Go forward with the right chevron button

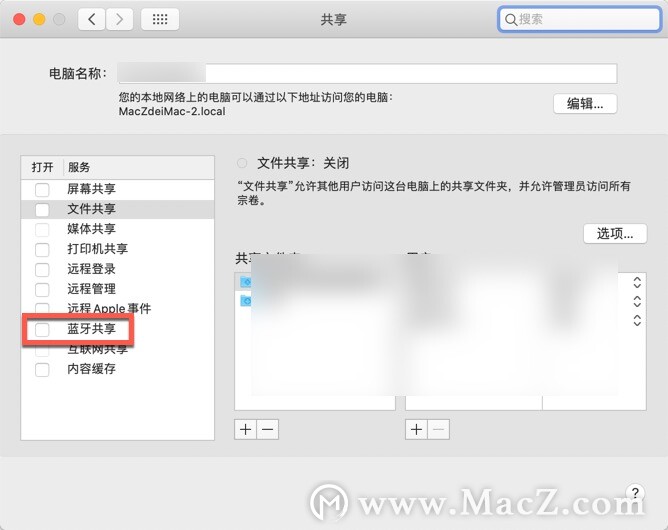[x=119, y=19]
